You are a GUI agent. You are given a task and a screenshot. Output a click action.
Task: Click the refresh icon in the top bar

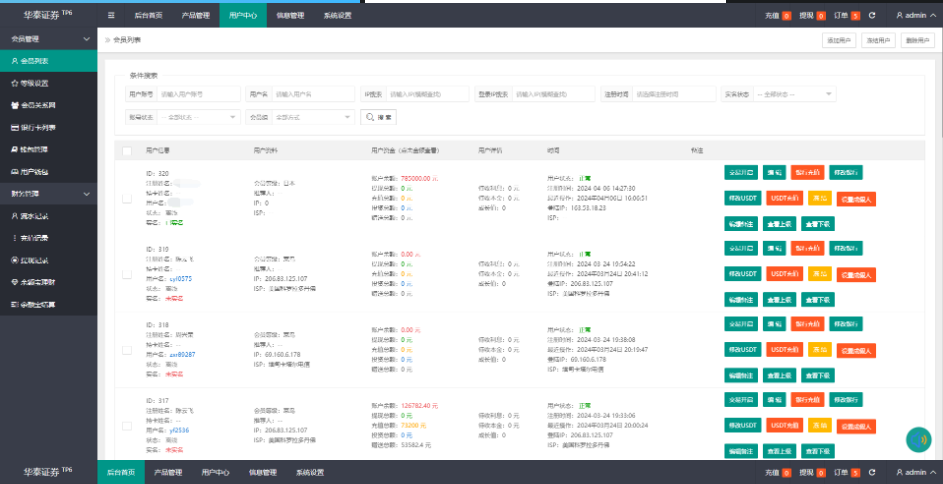pos(872,16)
